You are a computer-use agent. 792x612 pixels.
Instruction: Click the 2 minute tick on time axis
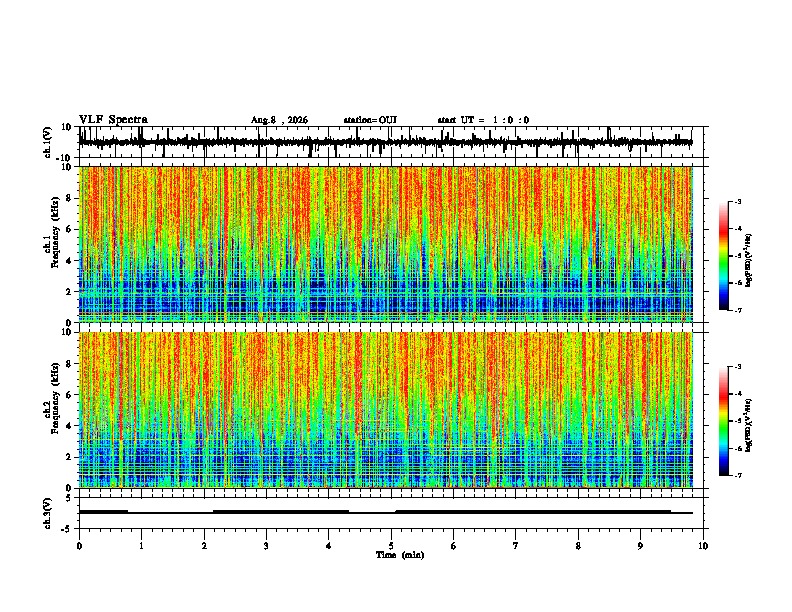click(204, 546)
